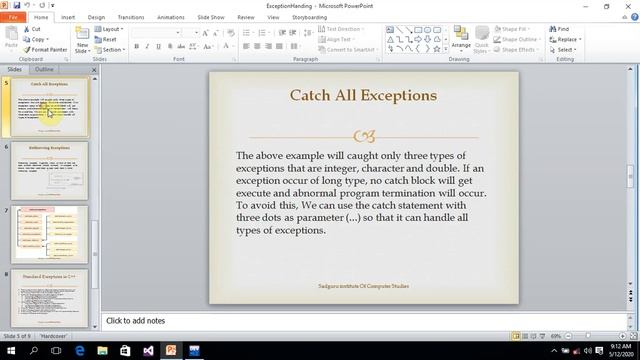Save the presentation from quick access
The image size is (640, 360).
(17, 5)
